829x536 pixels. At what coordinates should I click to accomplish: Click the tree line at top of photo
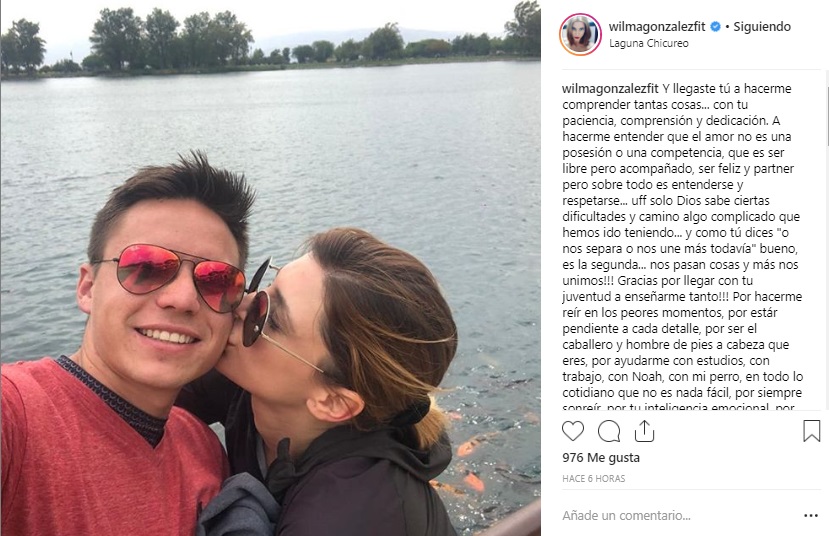[270, 45]
